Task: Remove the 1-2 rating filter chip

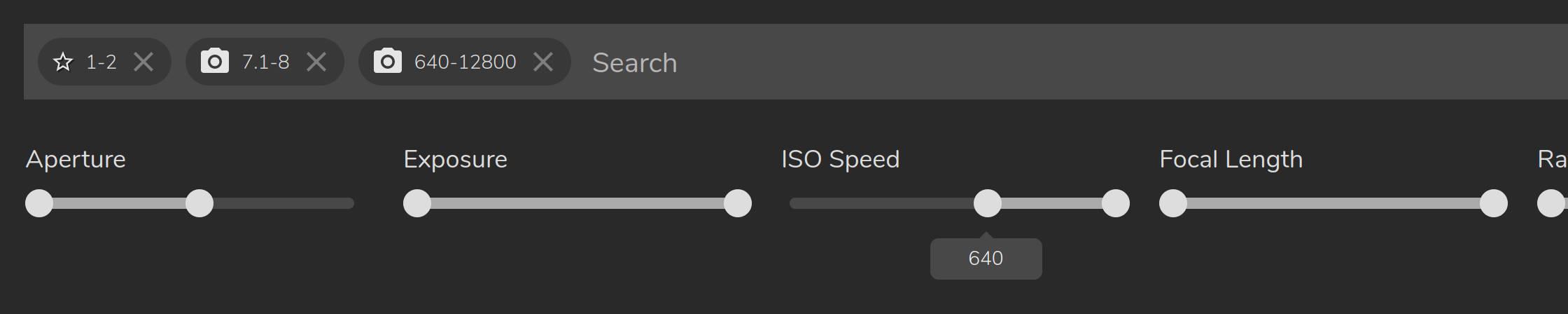Action: click(143, 62)
